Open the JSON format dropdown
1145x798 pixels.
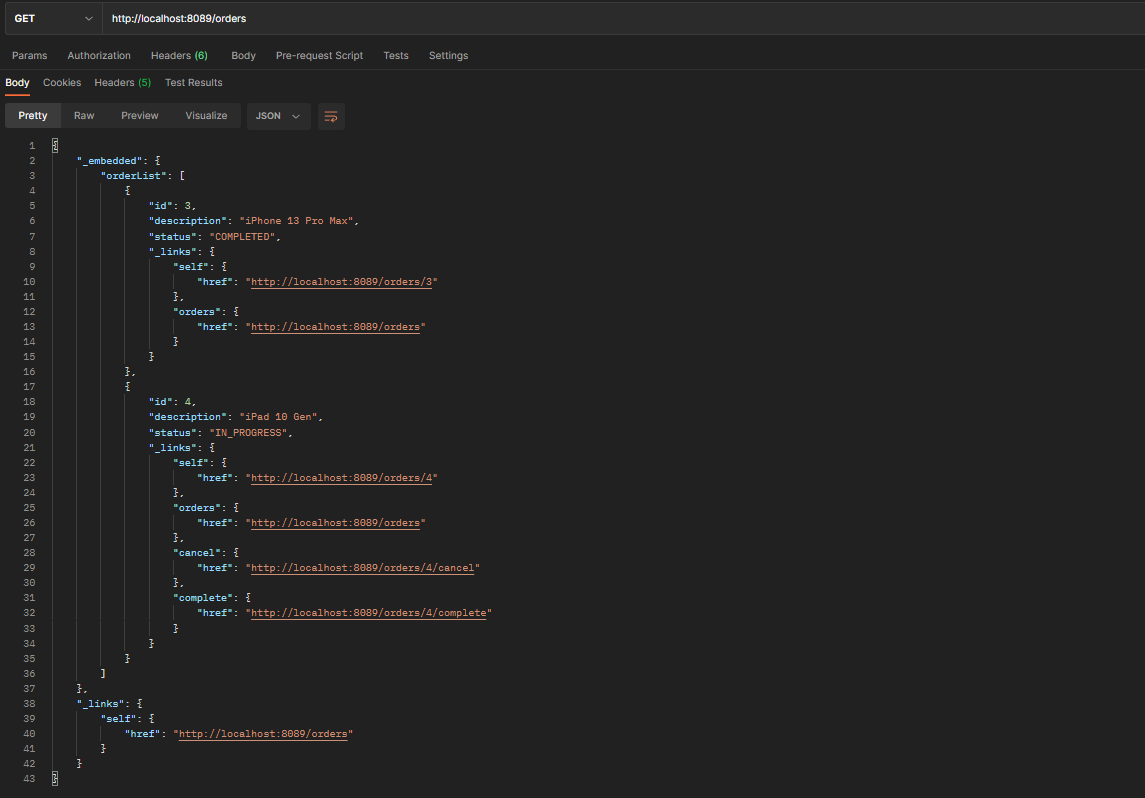click(x=278, y=116)
